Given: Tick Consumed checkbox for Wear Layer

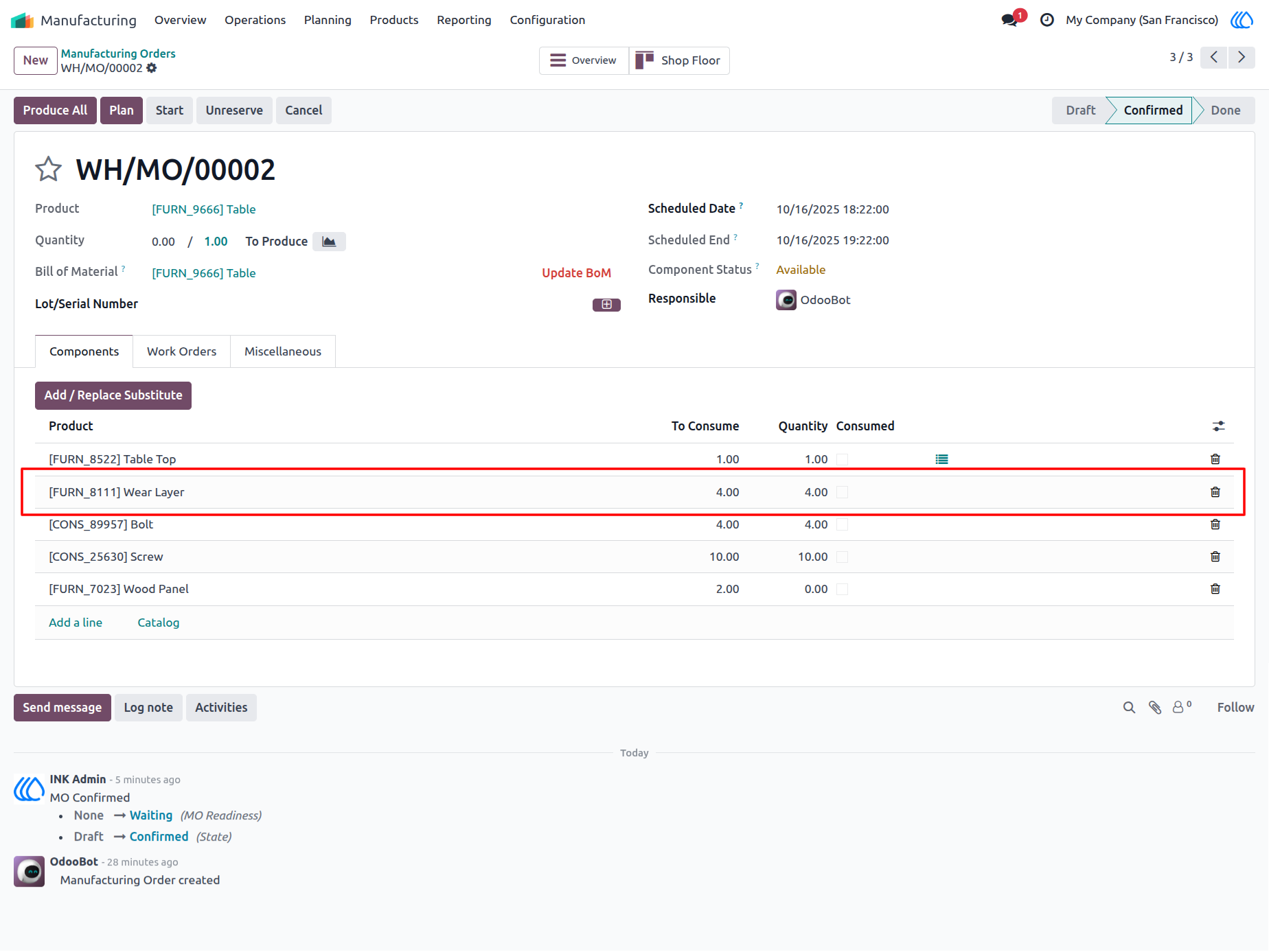Looking at the screenshot, I should click(843, 492).
